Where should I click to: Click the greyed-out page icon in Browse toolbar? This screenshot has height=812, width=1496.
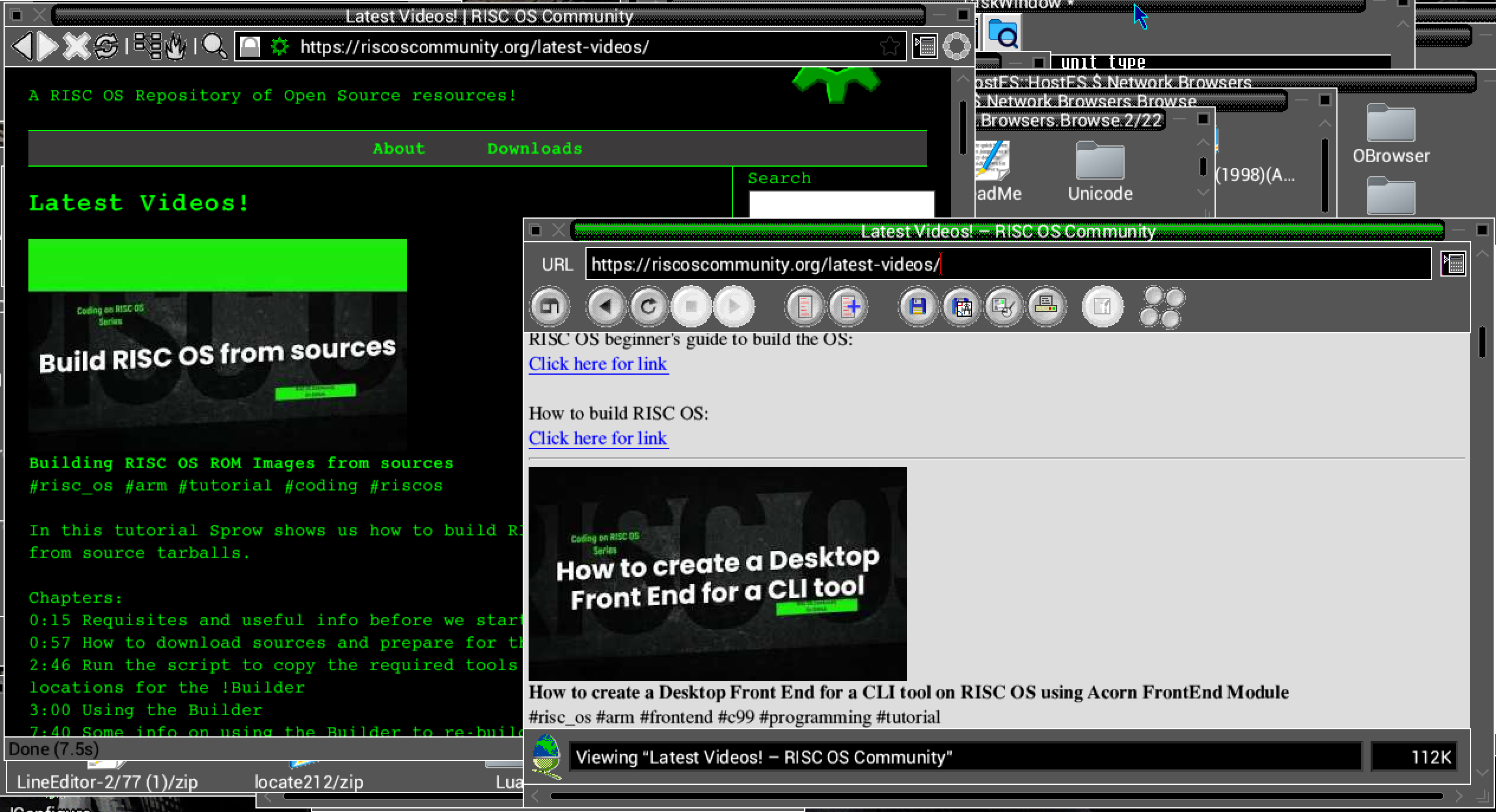(1102, 307)
